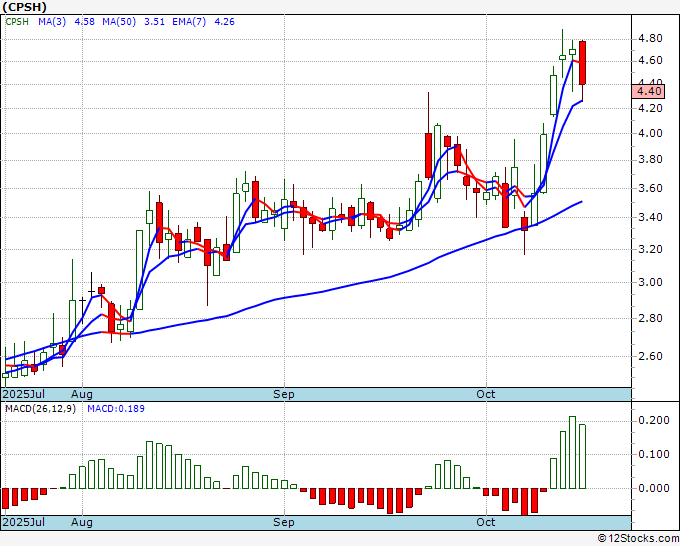The height and width of the screenshot is (546, 680).
Task: Click Oct on the price chart date axis
Action: [485, 394]
